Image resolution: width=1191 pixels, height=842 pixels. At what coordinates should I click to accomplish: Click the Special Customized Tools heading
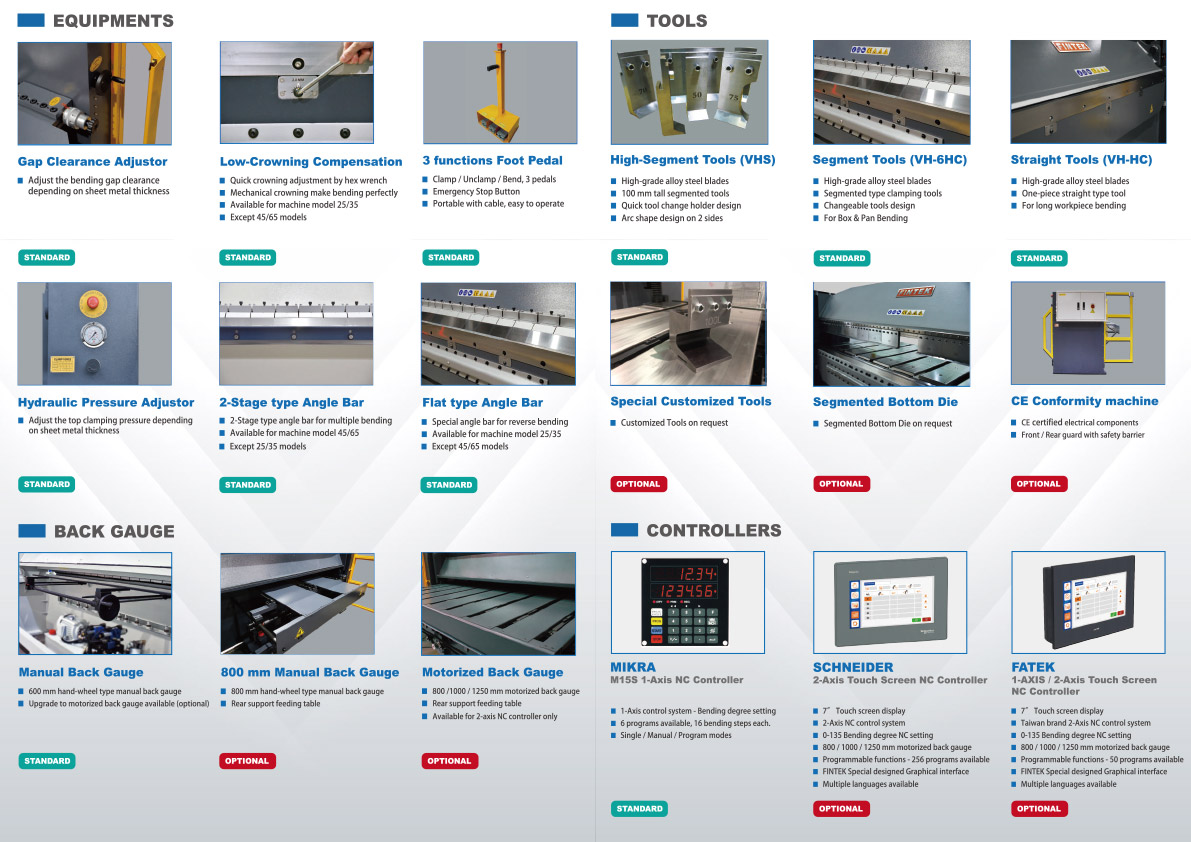(691, 401)
